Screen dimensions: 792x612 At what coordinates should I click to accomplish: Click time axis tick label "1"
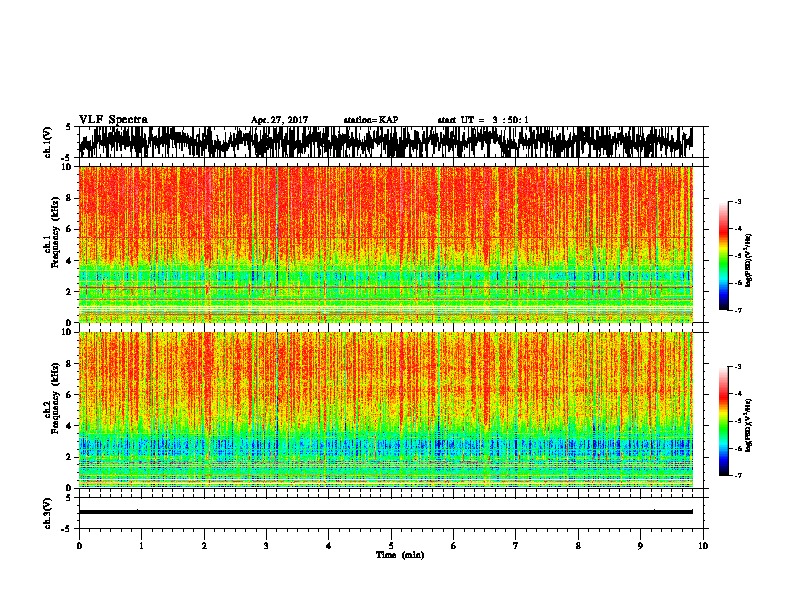[x=141, y=546]
